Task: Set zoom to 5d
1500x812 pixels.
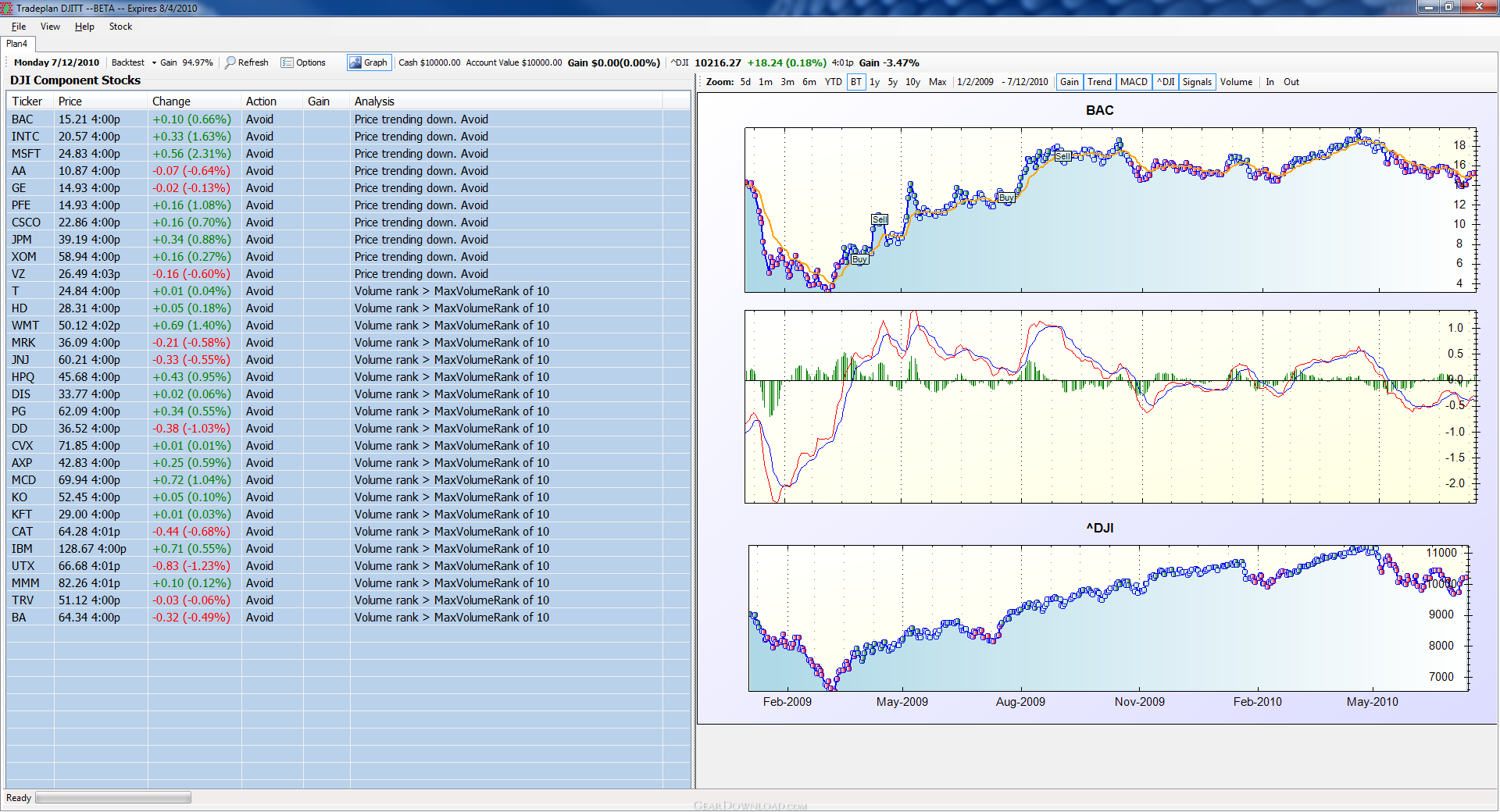Action: pyautogui.click(x=745, y=82)
